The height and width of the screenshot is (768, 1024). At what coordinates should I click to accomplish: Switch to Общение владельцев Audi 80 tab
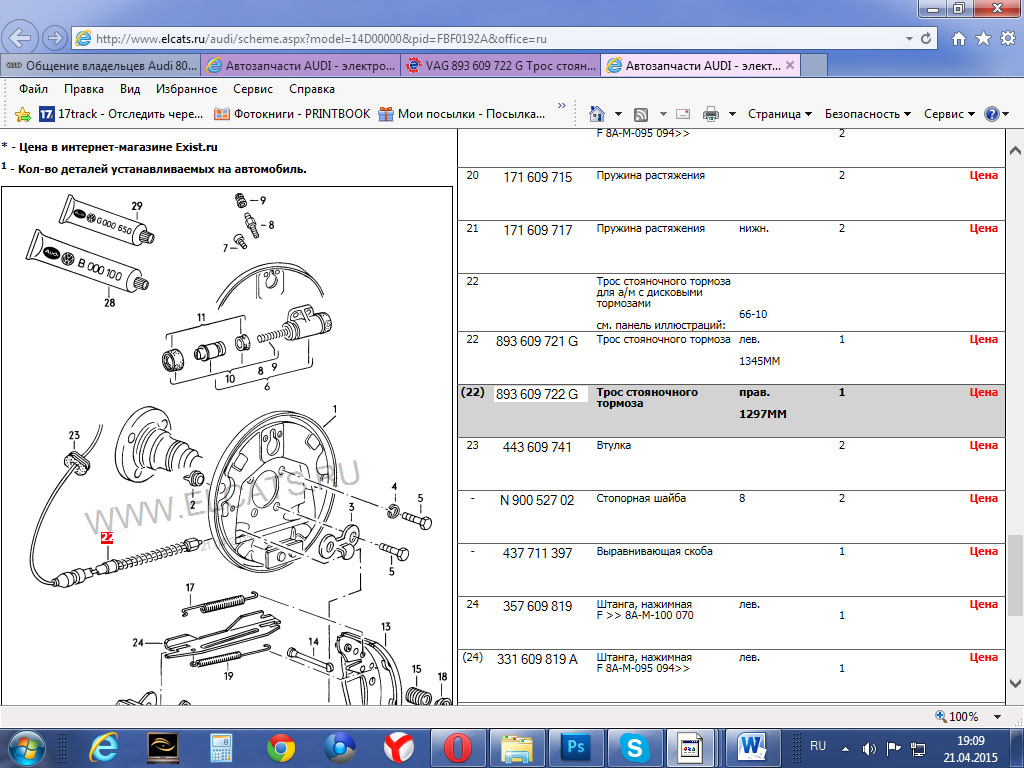point(101,65)
